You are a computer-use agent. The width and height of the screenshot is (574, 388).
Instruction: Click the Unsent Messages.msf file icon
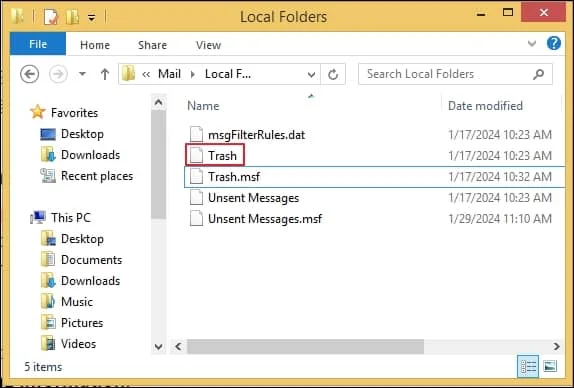tap(196, 219)
